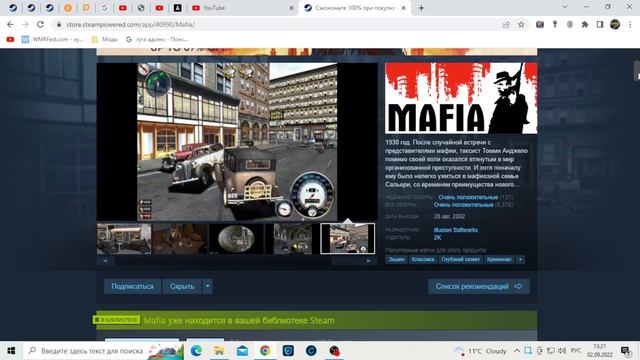Open the Mail app from taskbar

pyautogui.click(x=242, y=351)
